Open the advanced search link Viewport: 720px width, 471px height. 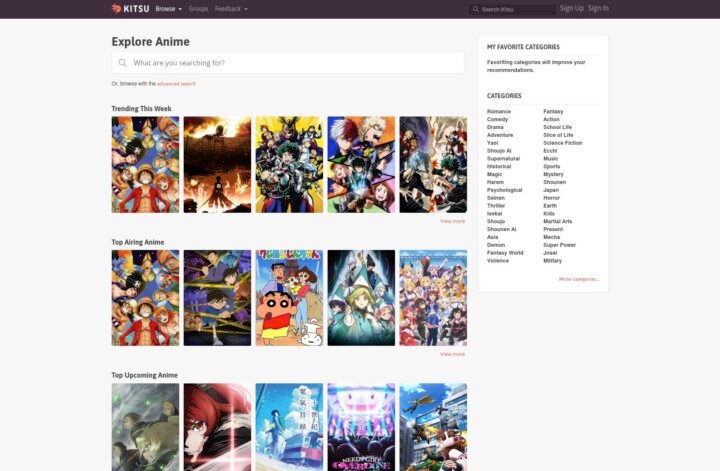pyautogui.click(x=176, y=84)
